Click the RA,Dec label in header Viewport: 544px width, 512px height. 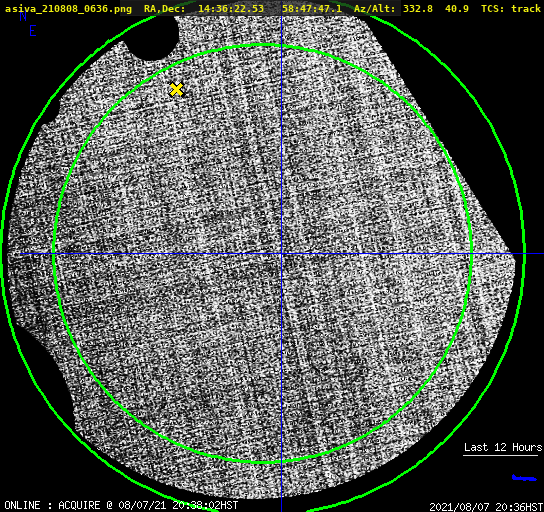click(164, 8)
